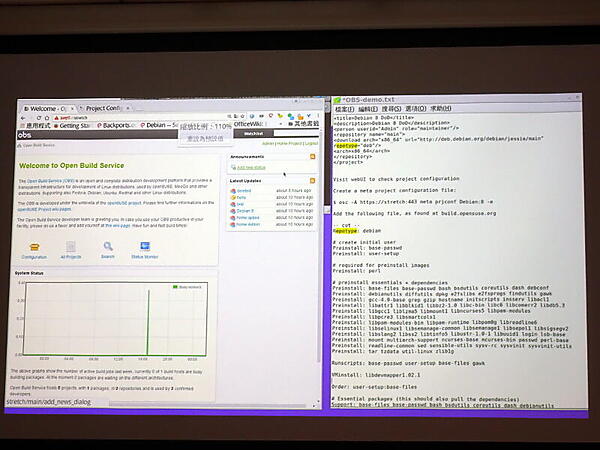Open the Debian bookmark

point(159,125)
